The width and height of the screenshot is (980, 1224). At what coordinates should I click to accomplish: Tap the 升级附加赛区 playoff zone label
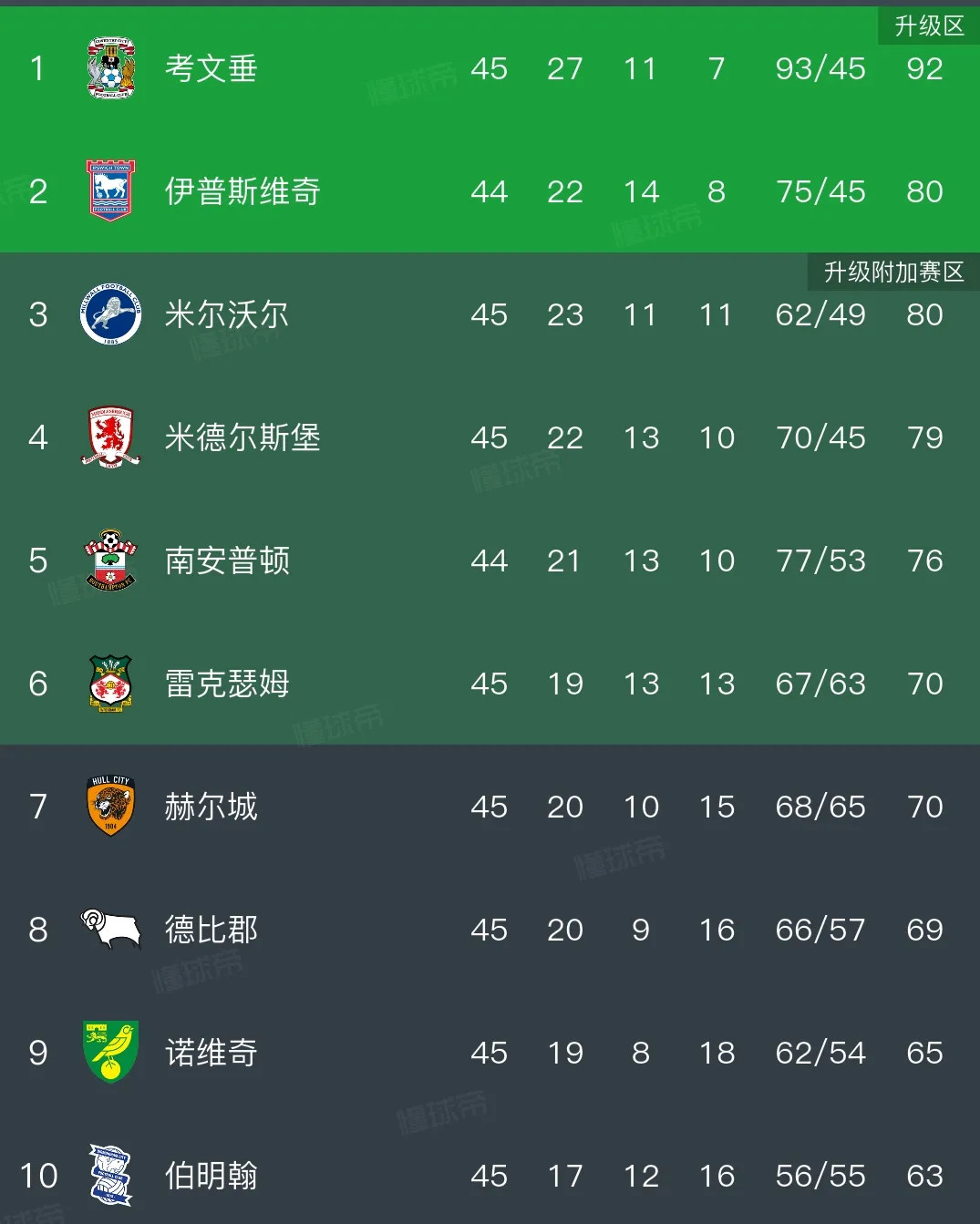pos(893,272)
